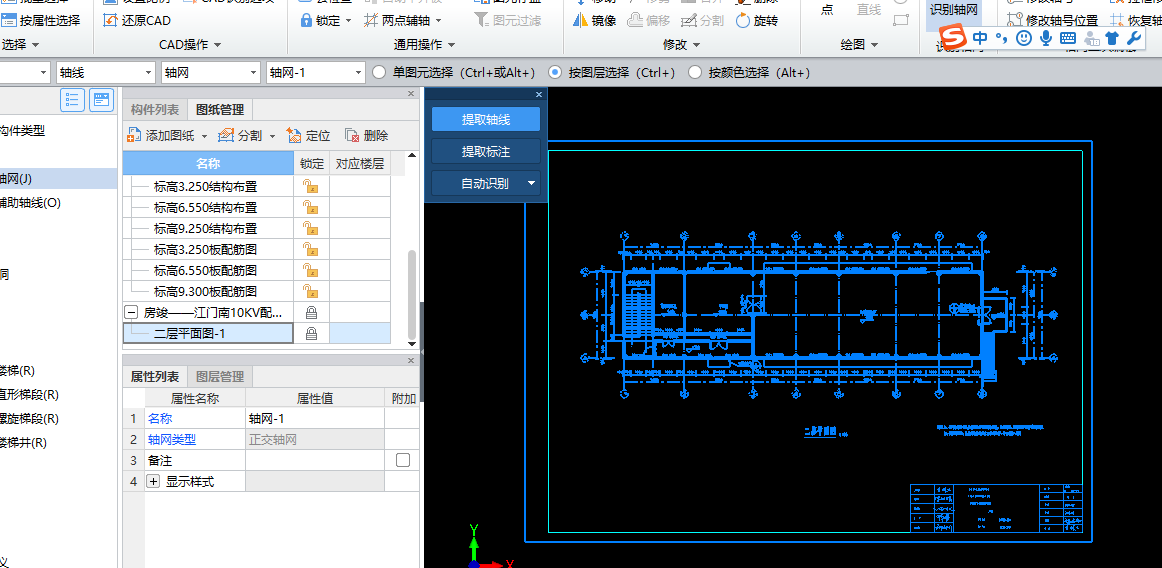Image resolution: width=1162 pixels, height=568 pixels.
Task: Click the 图元过滤 filter icon
Action: click(482, 20)
